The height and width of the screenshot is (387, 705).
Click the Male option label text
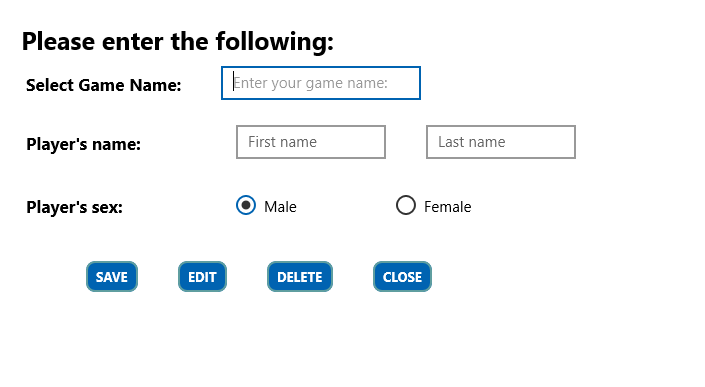point(280,207)
